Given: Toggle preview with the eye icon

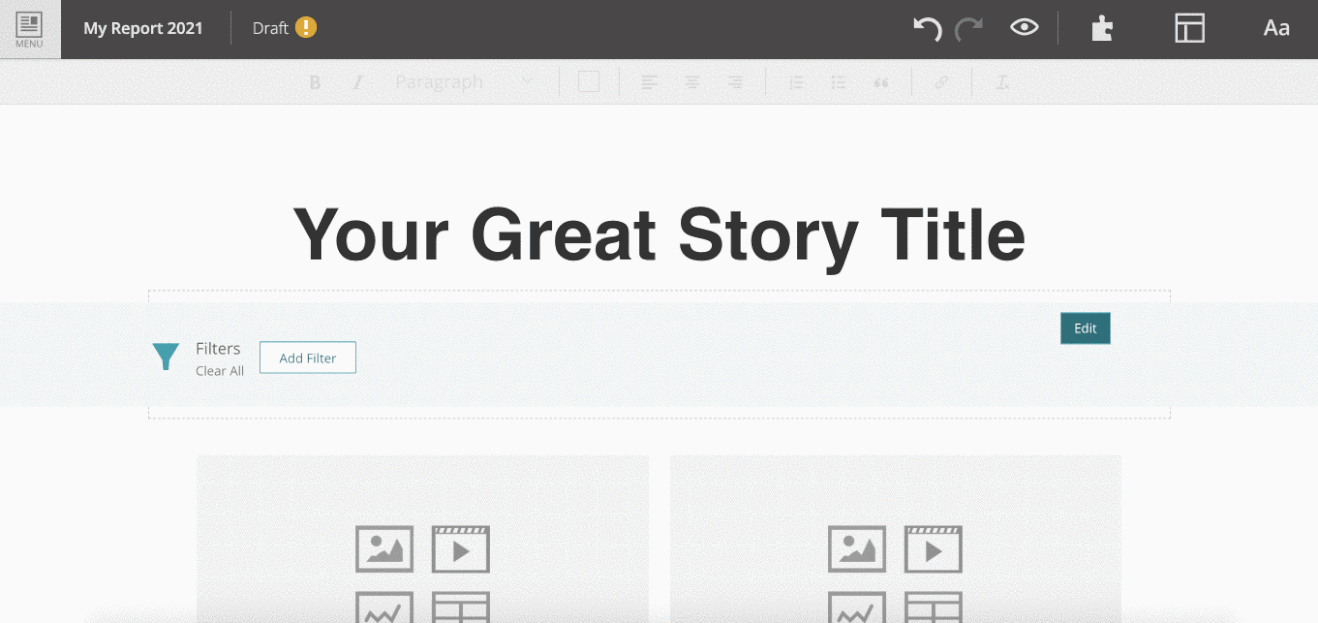Looking at the screenshot, I should [1024, 28].
